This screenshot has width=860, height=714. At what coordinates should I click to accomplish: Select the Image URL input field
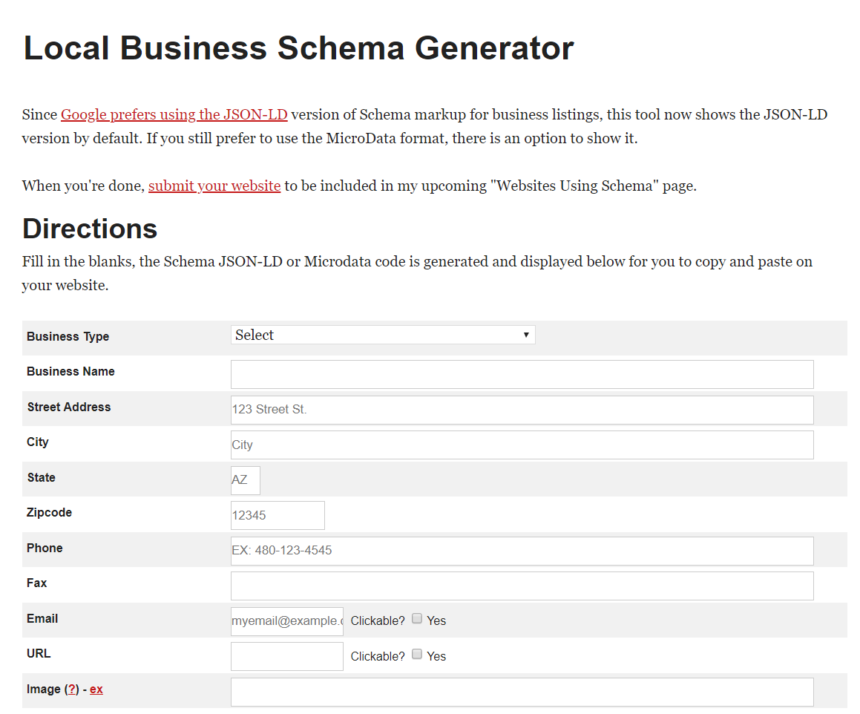(x=520, y=691)
